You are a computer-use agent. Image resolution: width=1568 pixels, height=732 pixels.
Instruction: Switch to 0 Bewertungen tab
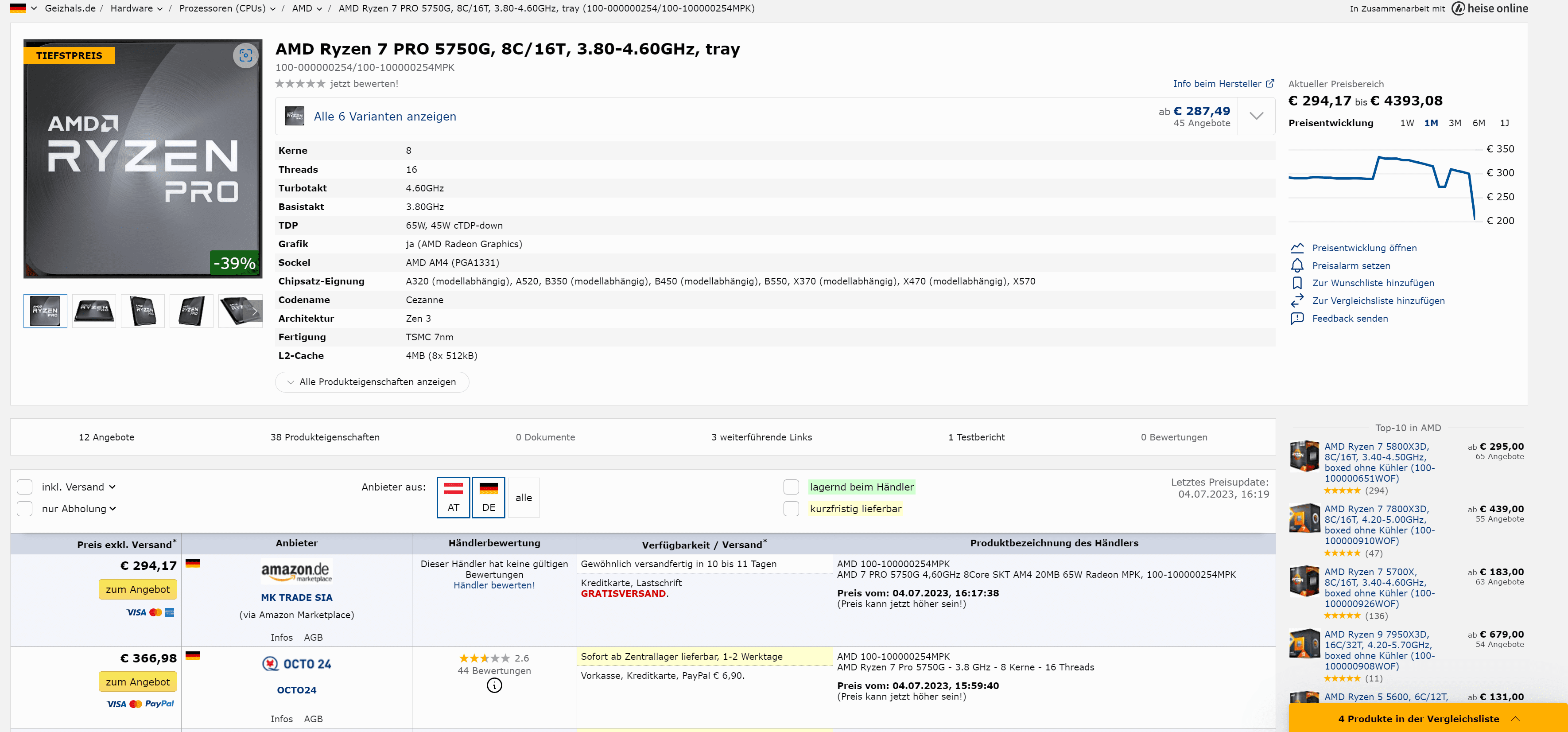click(x=1174, y=437)
